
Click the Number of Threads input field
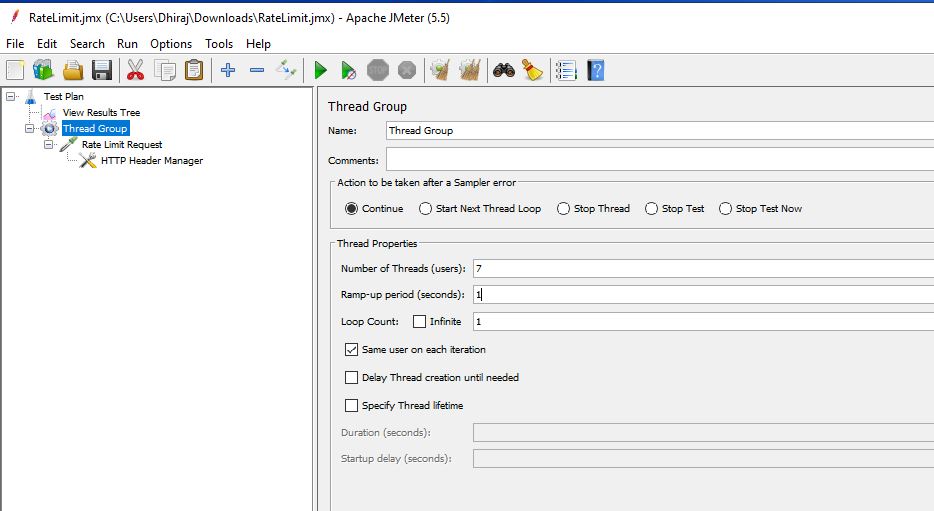700,268
